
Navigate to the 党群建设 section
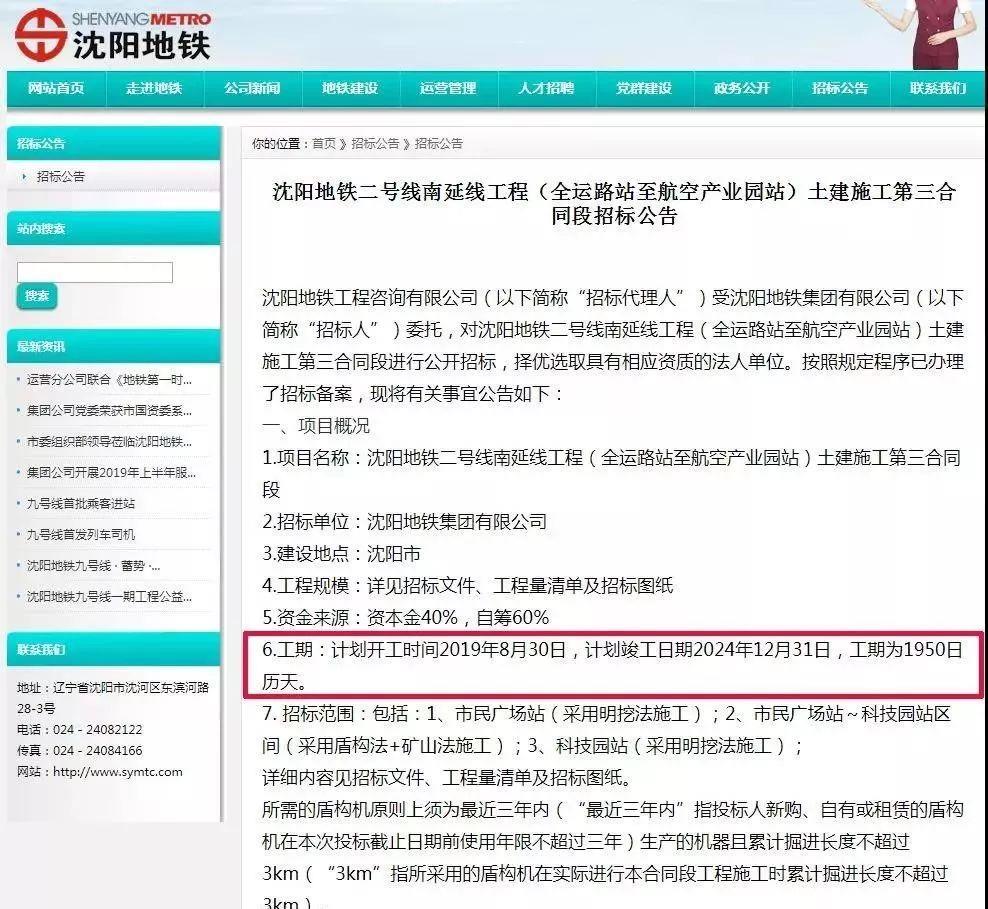coord(644,88)
